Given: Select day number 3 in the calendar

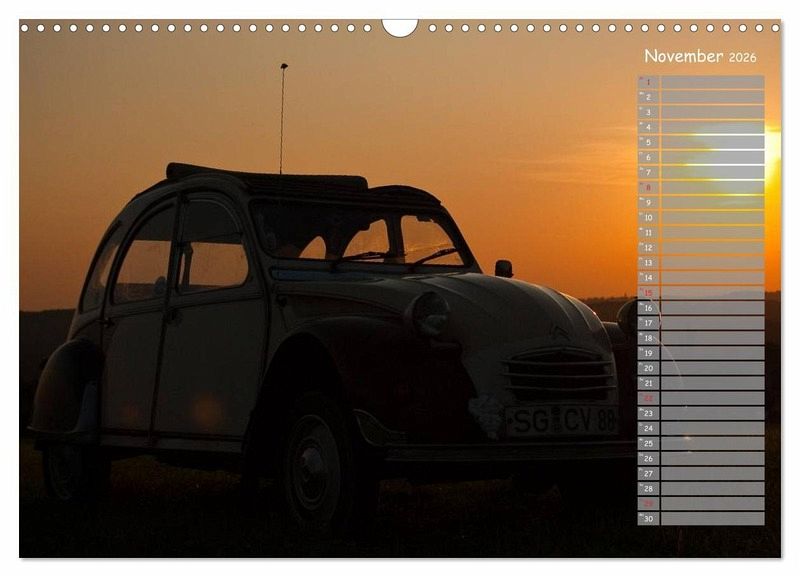Looking at the screenshot, I should (x=648, y=112).
